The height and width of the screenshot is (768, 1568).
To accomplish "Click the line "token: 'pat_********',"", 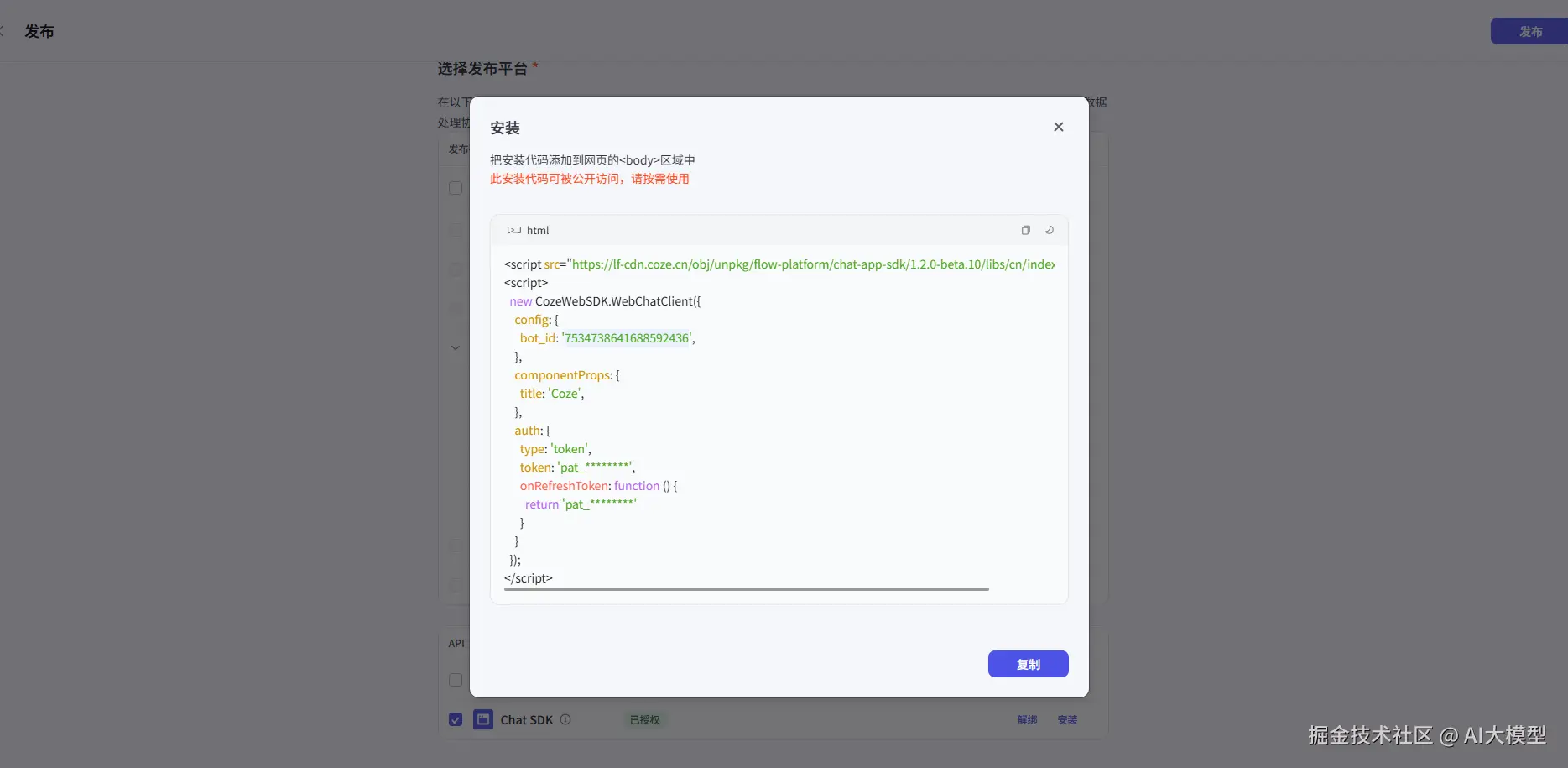I will [577, 468].
